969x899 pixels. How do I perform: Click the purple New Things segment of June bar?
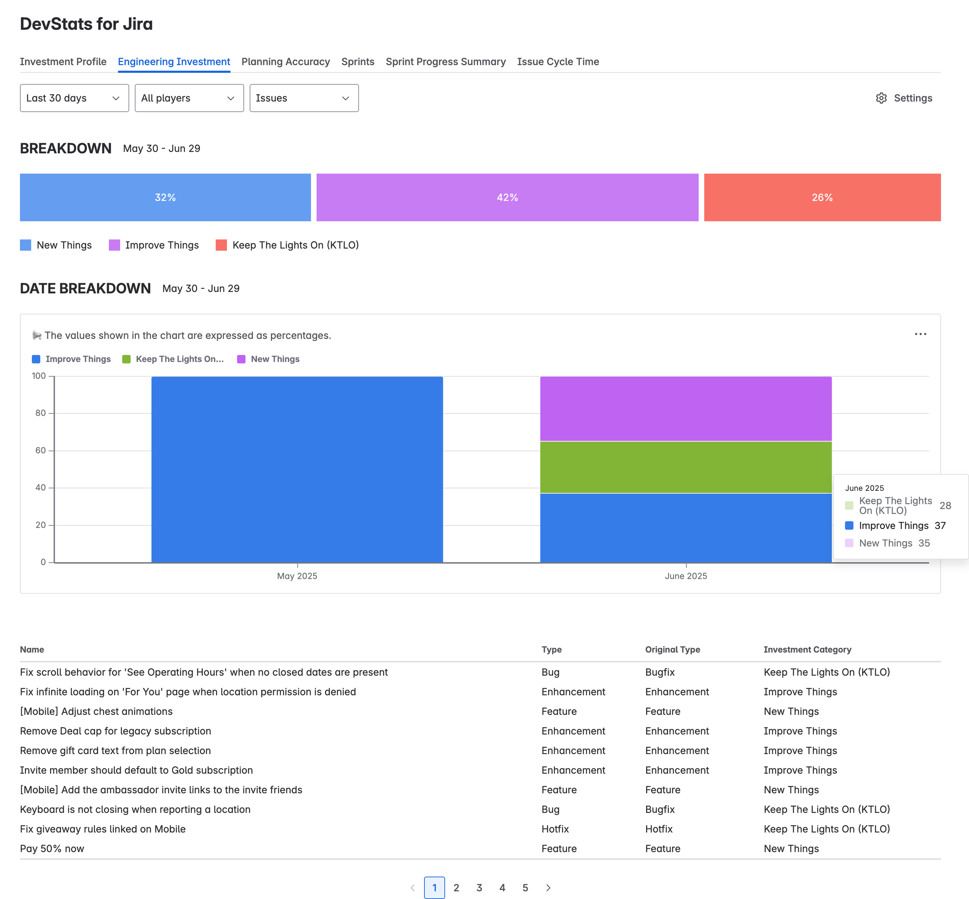(686, 408)
